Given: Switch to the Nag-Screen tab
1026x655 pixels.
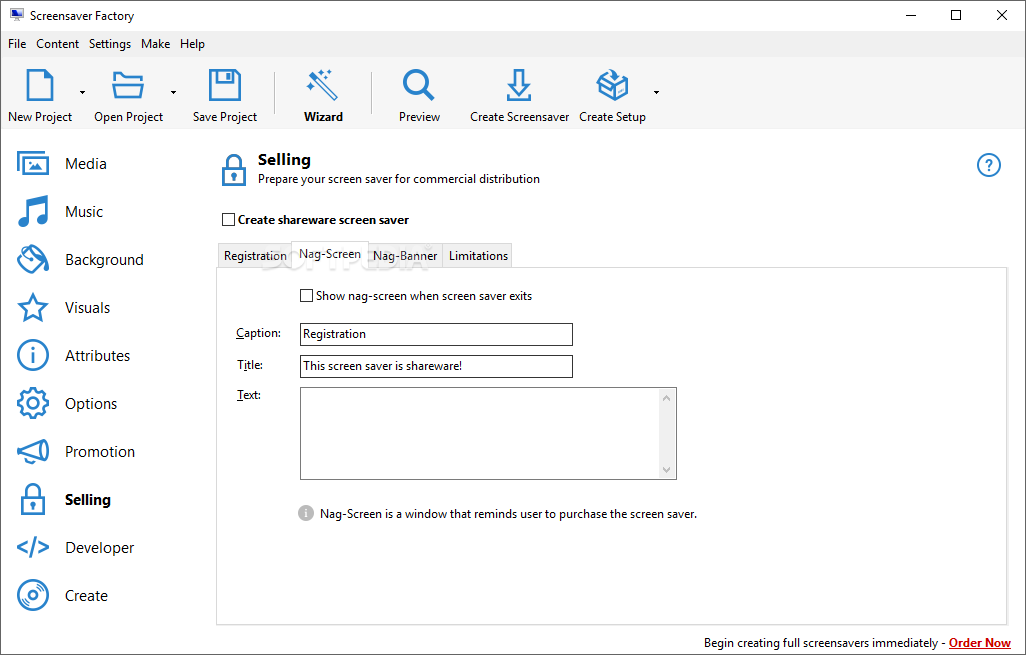Looking at the screenshot, I should 330,254.
